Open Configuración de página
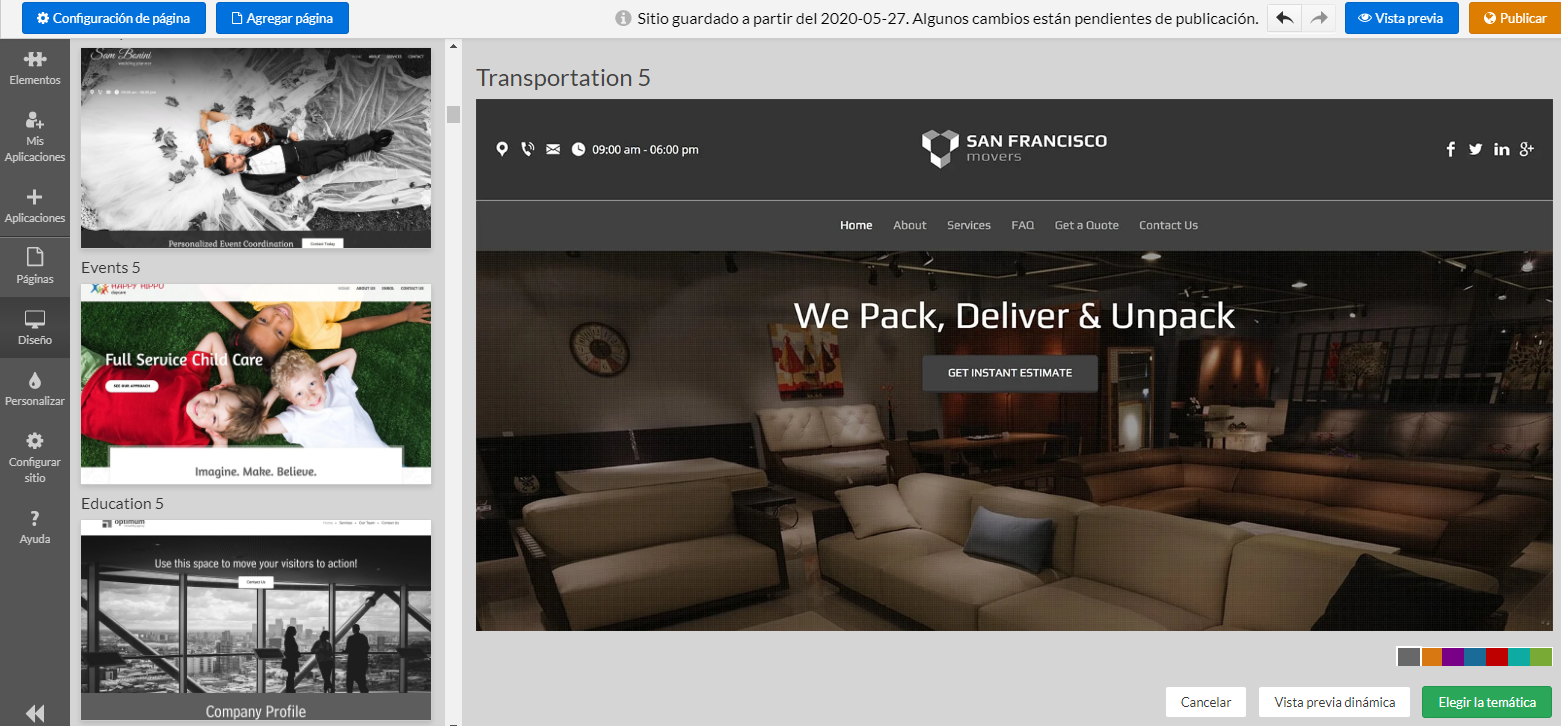The width and height of the screenshot is (1561, 726). point(113,18)
